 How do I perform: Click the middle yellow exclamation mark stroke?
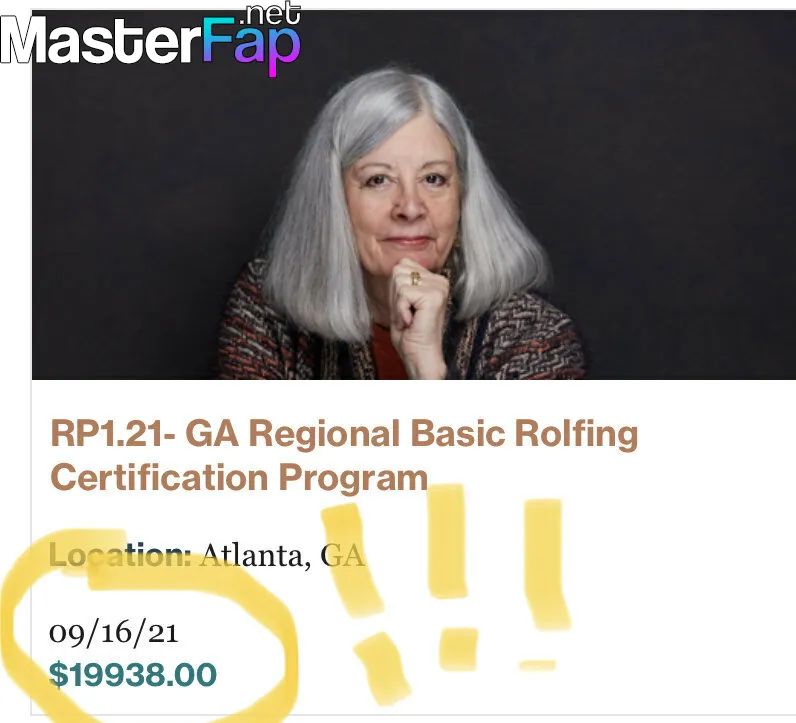[447, 541]
